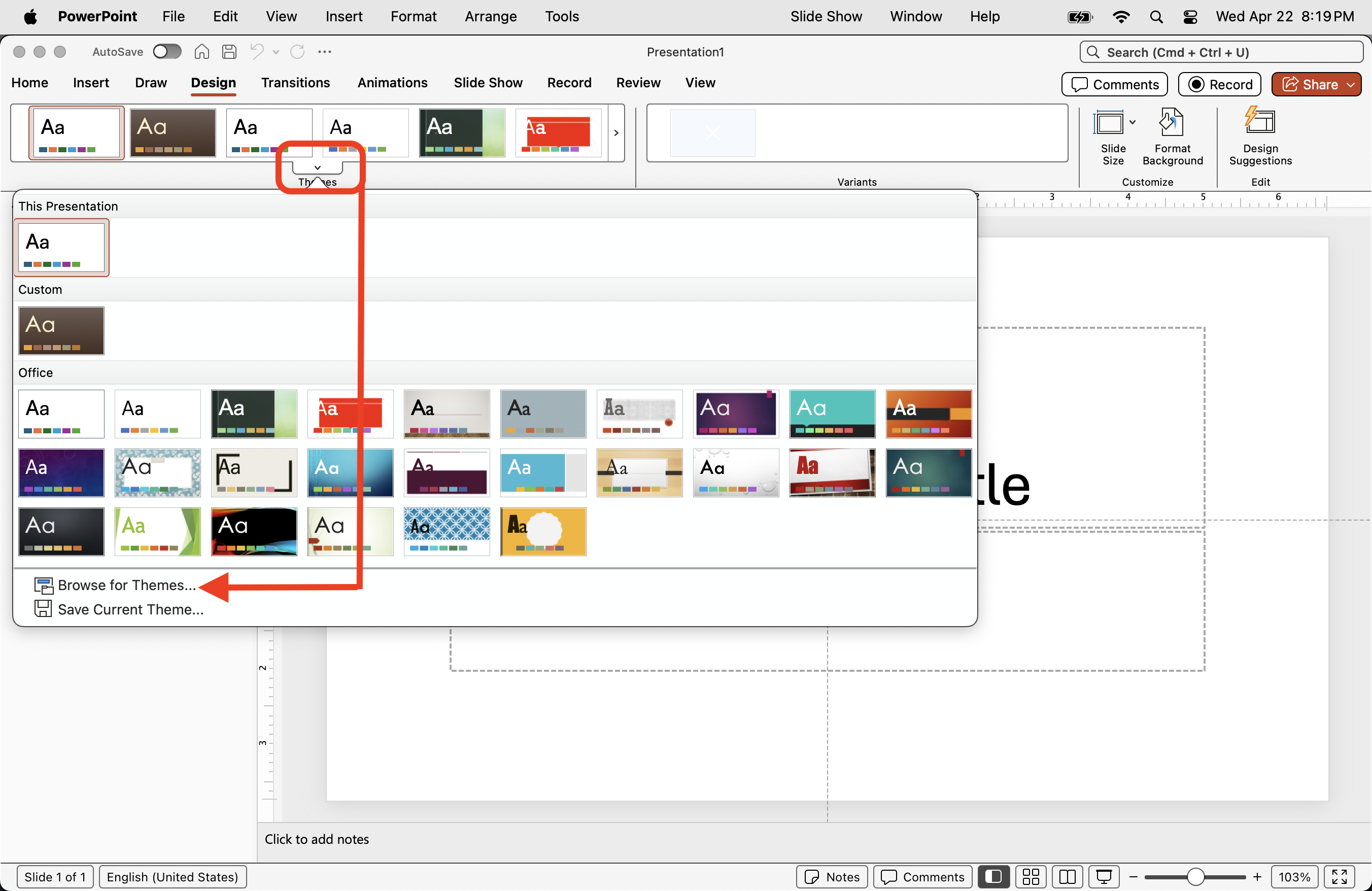Switch to Slide Sorter view icon

[x=1031, y=877]
